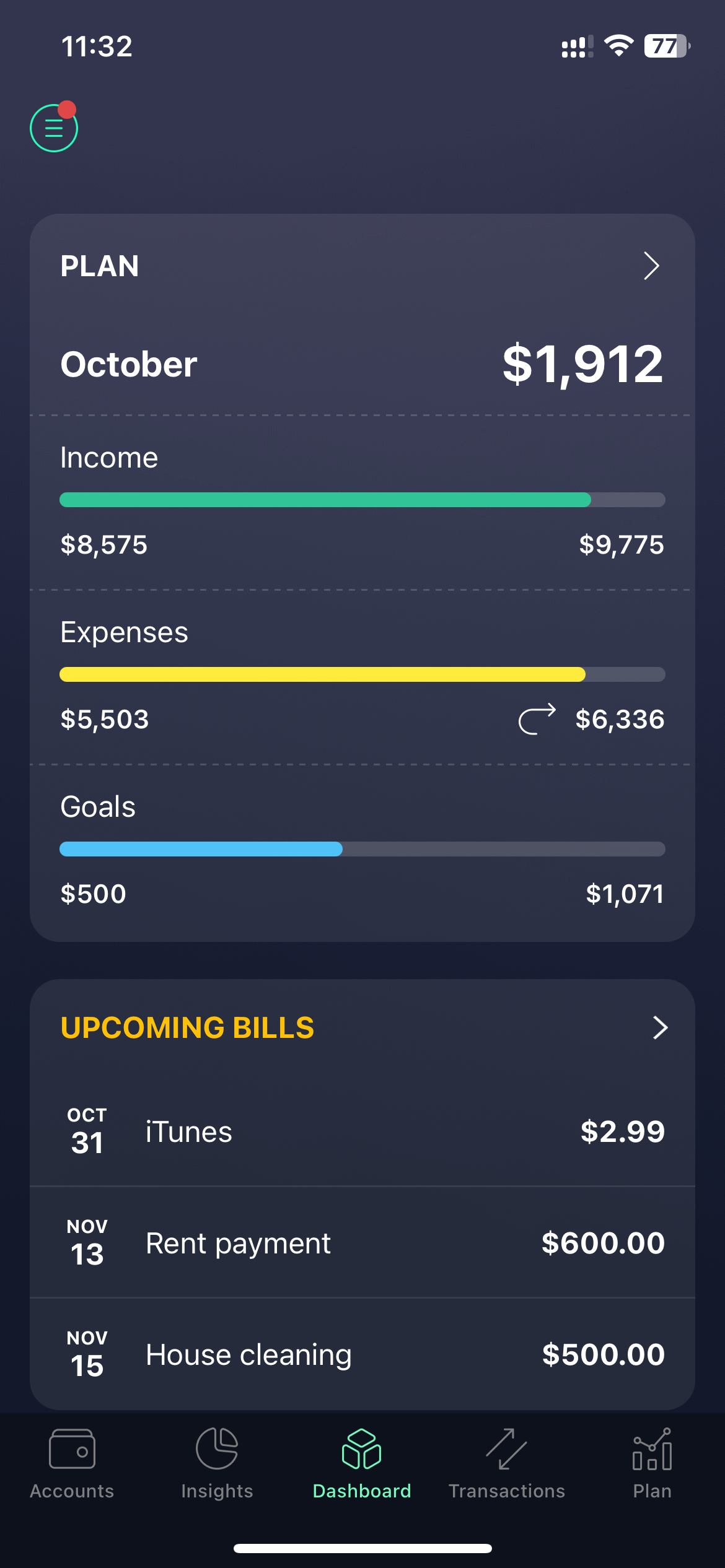Tap the Plan chart icon in bottom bar
The width and height of the screenshot is (725, 1568).
tap(652, 1449)
